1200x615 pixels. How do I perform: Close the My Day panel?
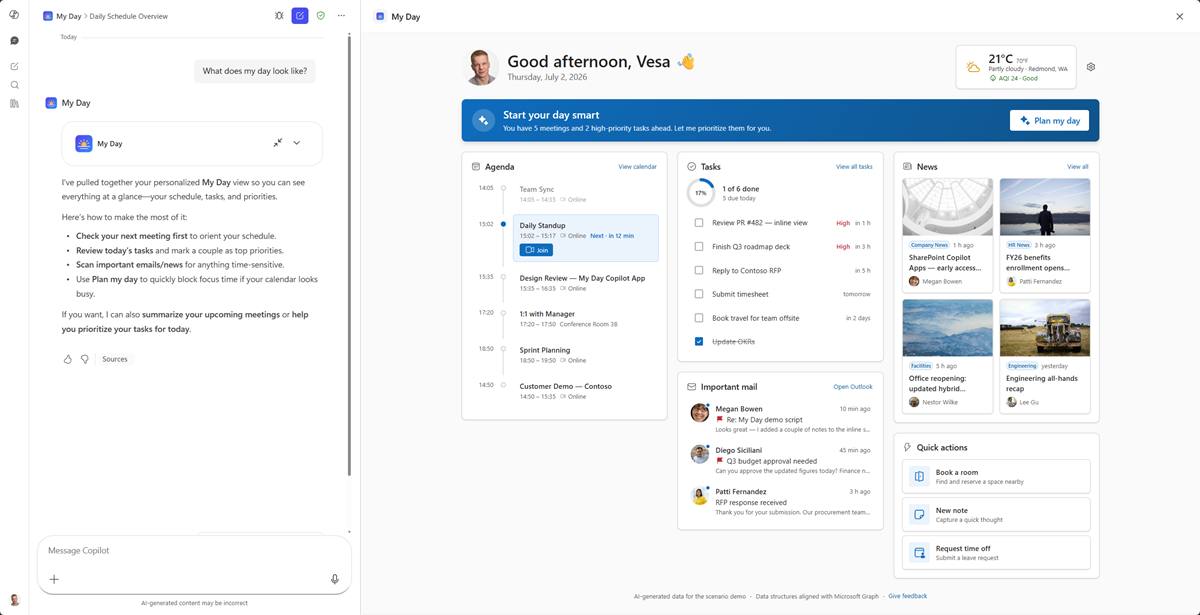point(1180,16)
